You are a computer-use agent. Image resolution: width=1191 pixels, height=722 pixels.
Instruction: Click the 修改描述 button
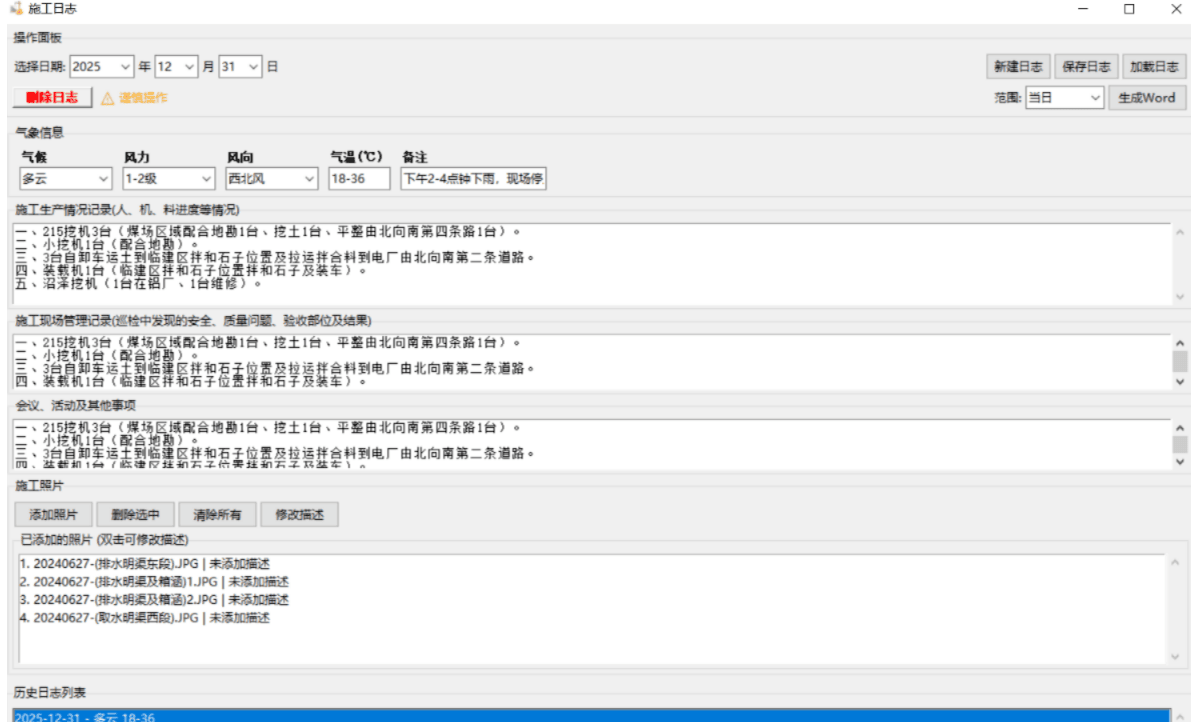(x=300, y=515)
